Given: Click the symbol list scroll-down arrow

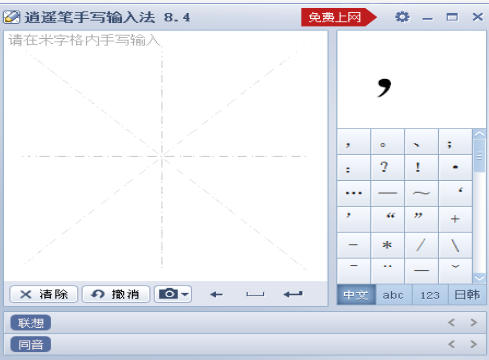Looking at the screenshot, I should click(x=479, y=278).
